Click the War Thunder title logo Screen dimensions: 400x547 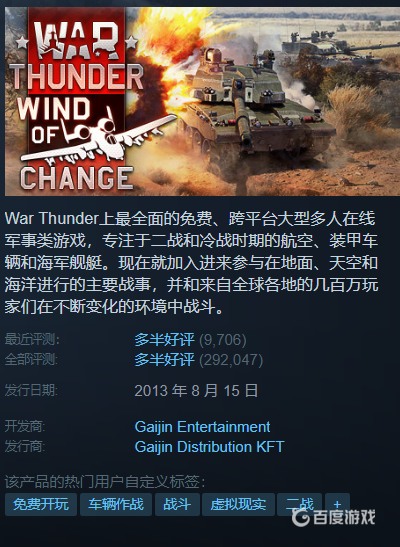click(76, 59)
